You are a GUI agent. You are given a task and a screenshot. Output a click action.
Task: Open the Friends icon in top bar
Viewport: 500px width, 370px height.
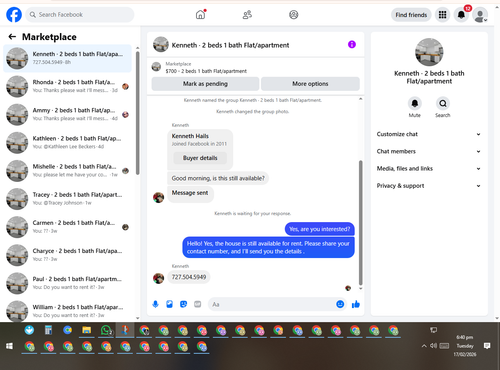[x=247, y=15]
